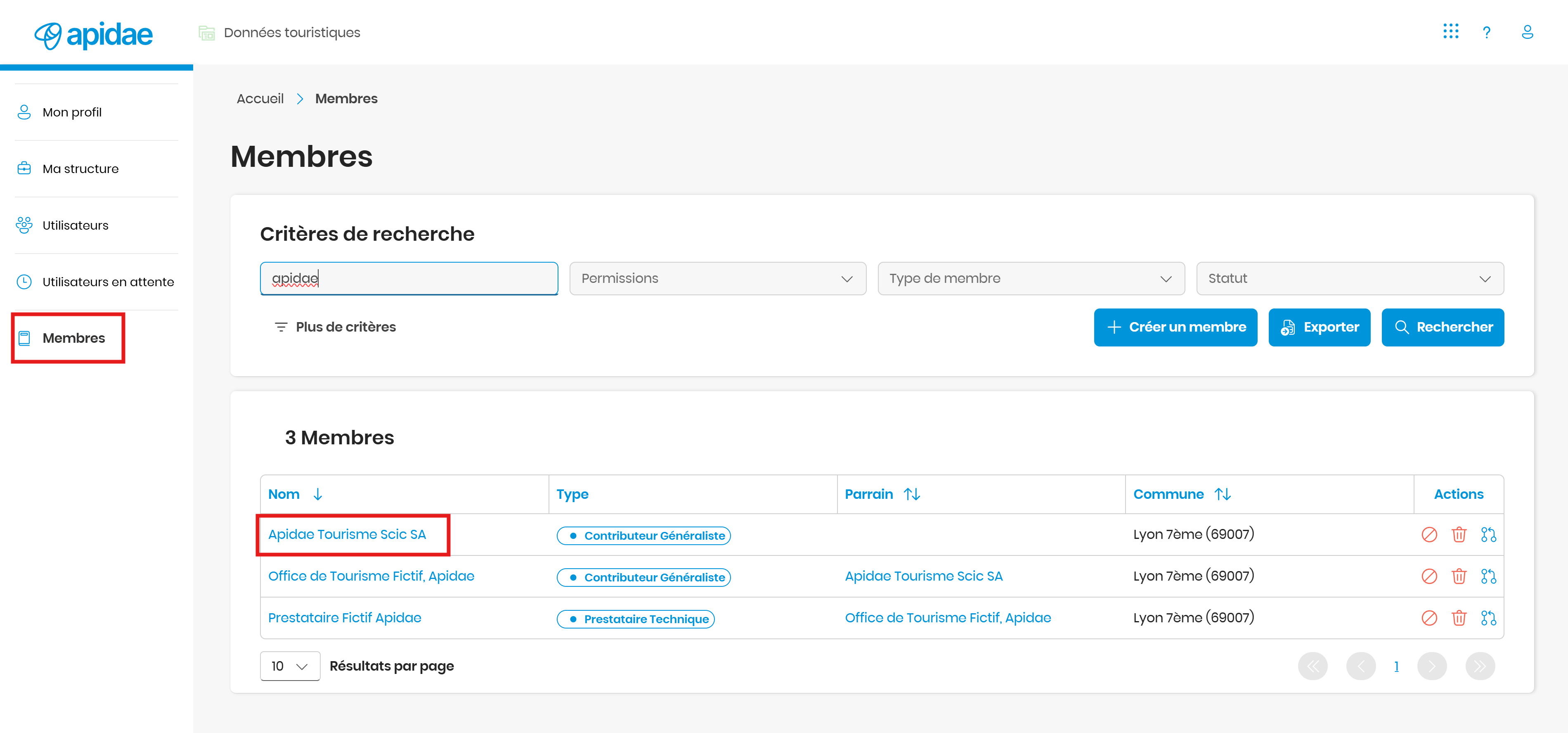
Task: Click merge icon for Apidae Tourisme Scic SA
Action: click(x=1488, y=534)
